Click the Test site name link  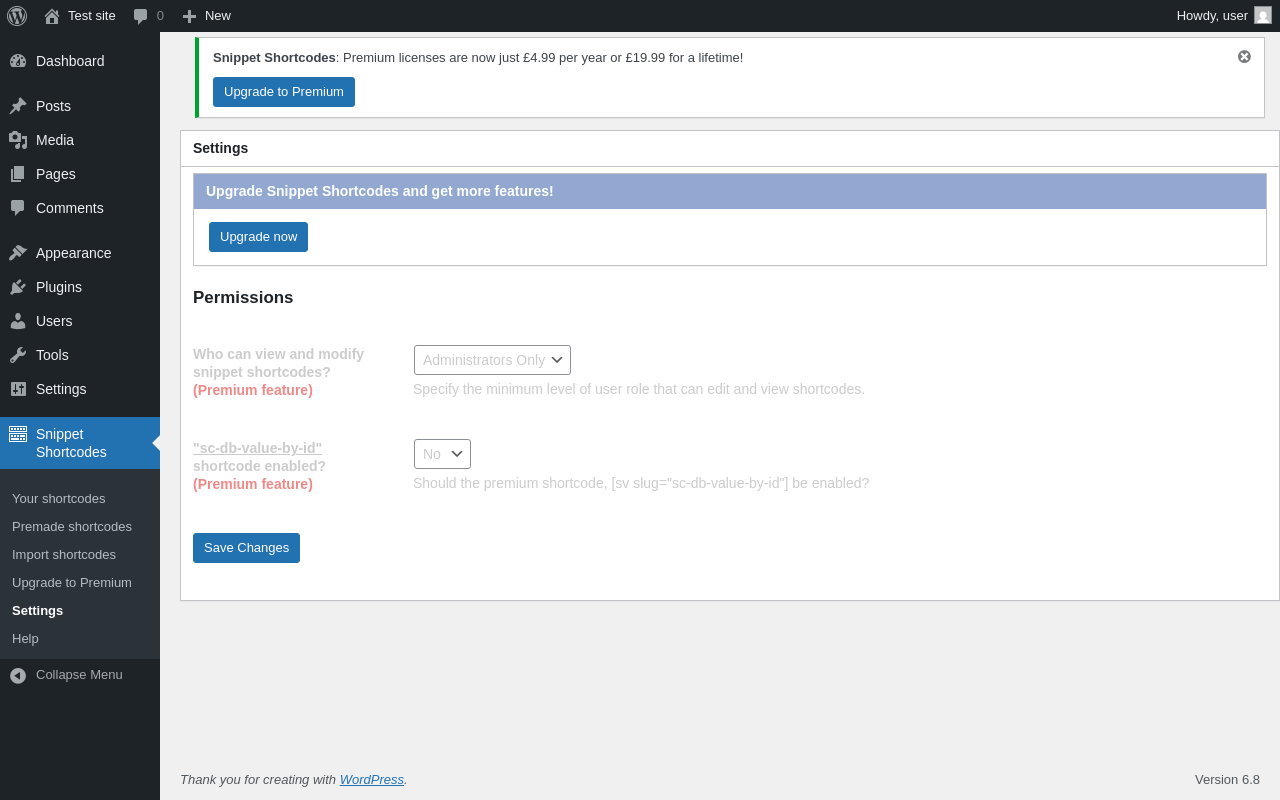(92, 16)
